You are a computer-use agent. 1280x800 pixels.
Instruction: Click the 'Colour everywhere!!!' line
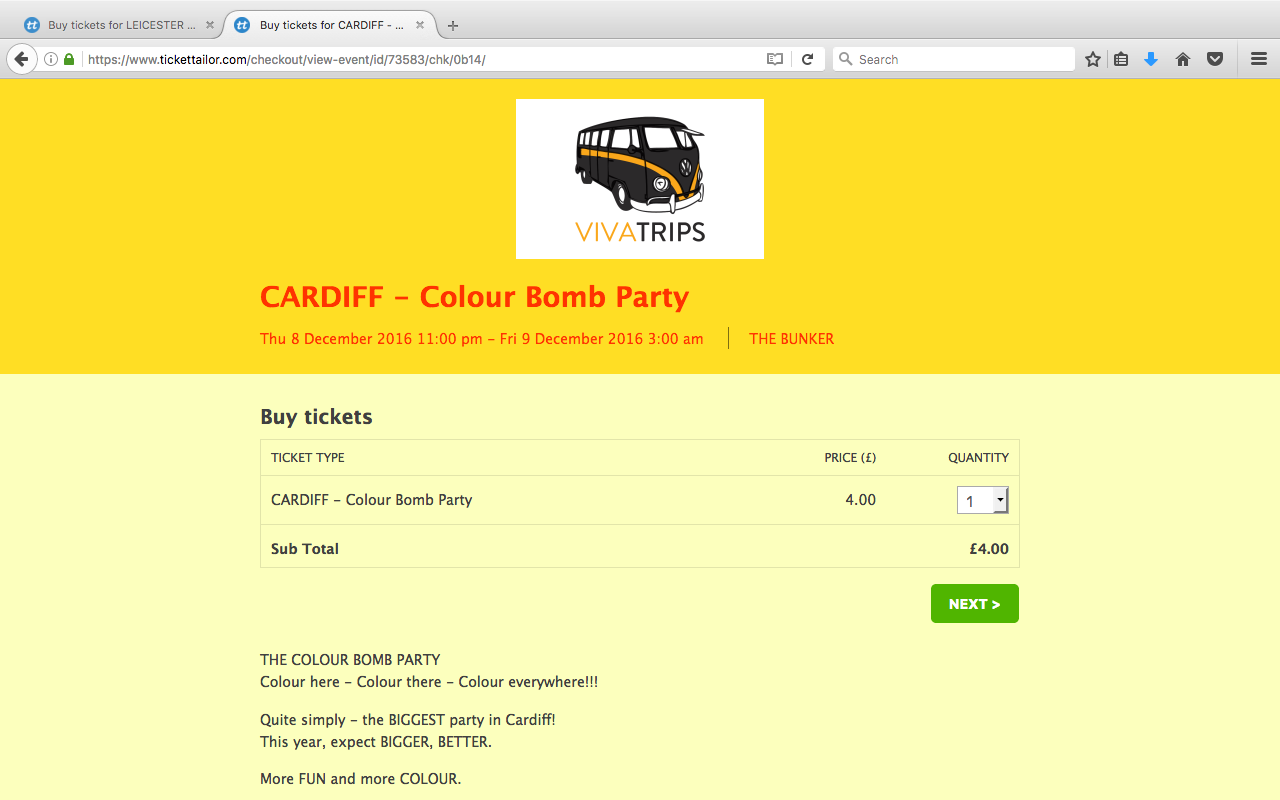click(429, 682)
